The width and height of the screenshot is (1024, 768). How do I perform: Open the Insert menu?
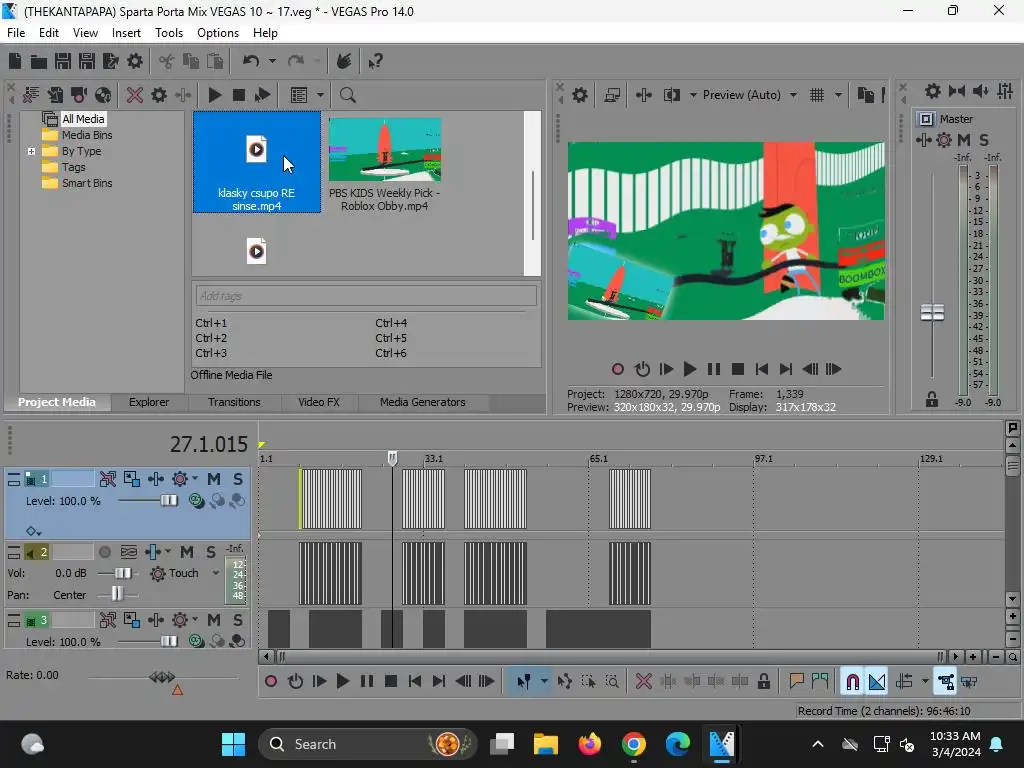point(126,33)
